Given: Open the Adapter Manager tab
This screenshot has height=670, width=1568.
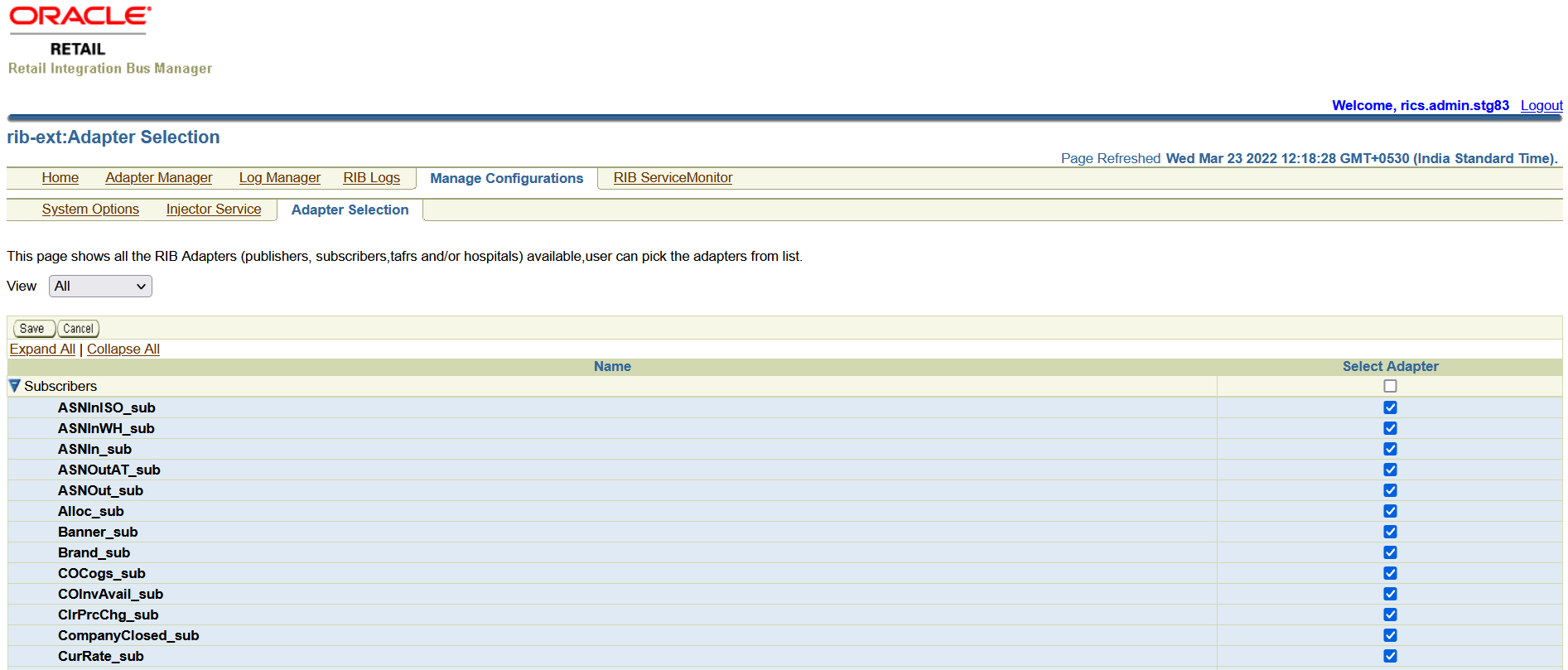Looking at the screenshot, I should 159,178.
